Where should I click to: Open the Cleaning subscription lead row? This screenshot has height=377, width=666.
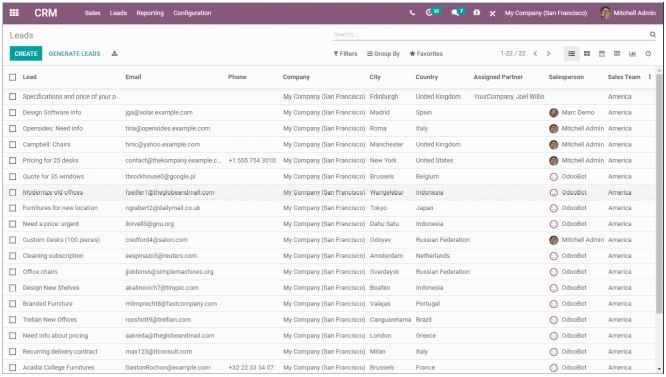(x=330, y=256)
